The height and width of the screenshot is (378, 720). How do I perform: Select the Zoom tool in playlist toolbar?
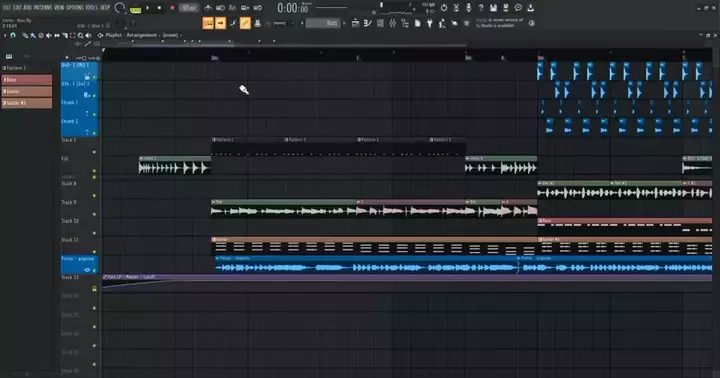[x=80, y=35]
